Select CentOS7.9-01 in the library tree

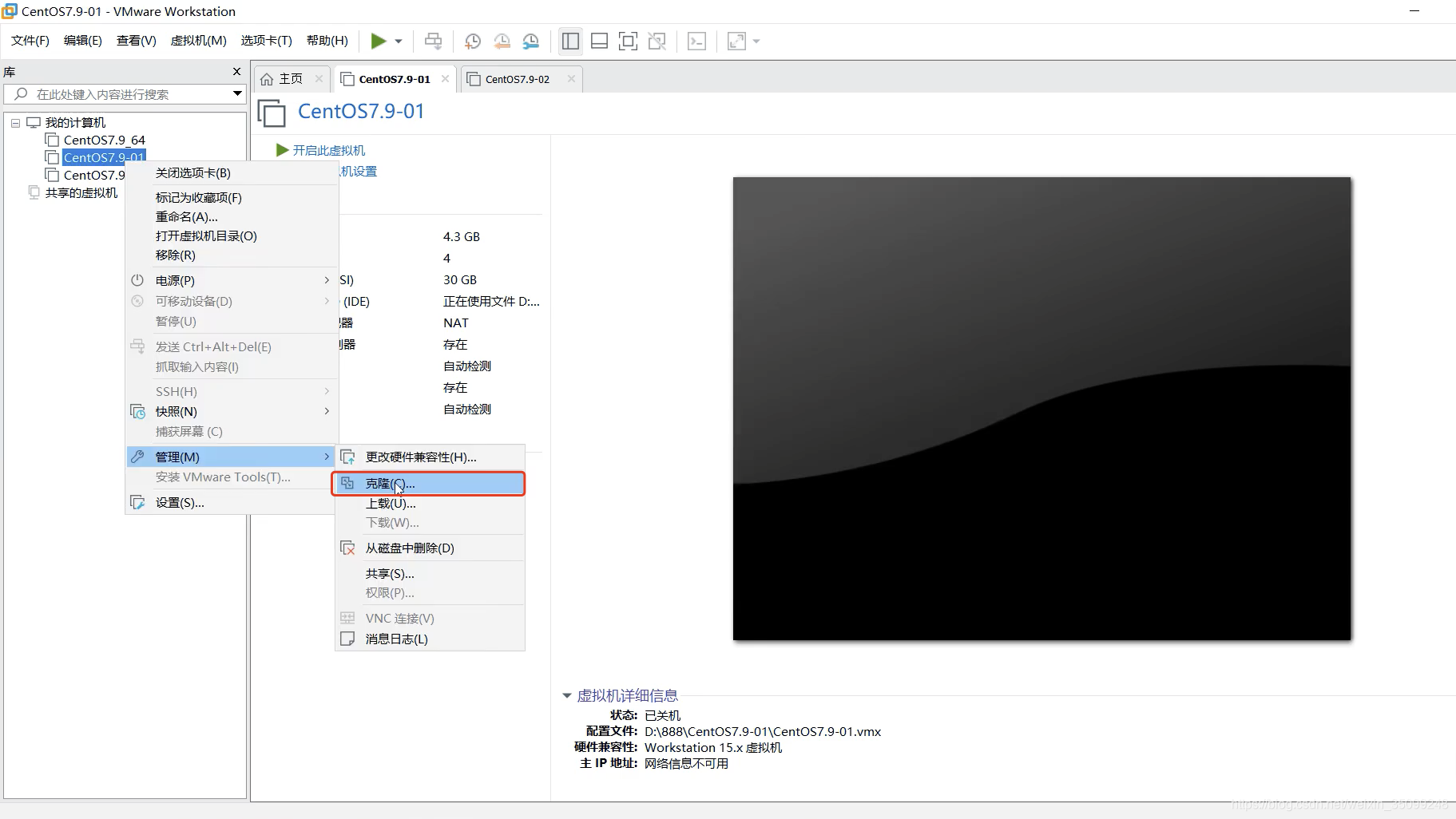click(104, 157)
